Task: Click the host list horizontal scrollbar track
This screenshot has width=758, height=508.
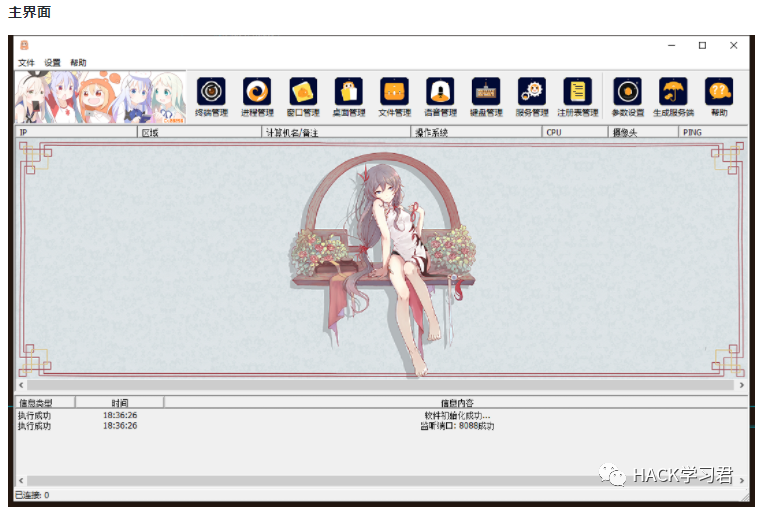Action: 380,385
